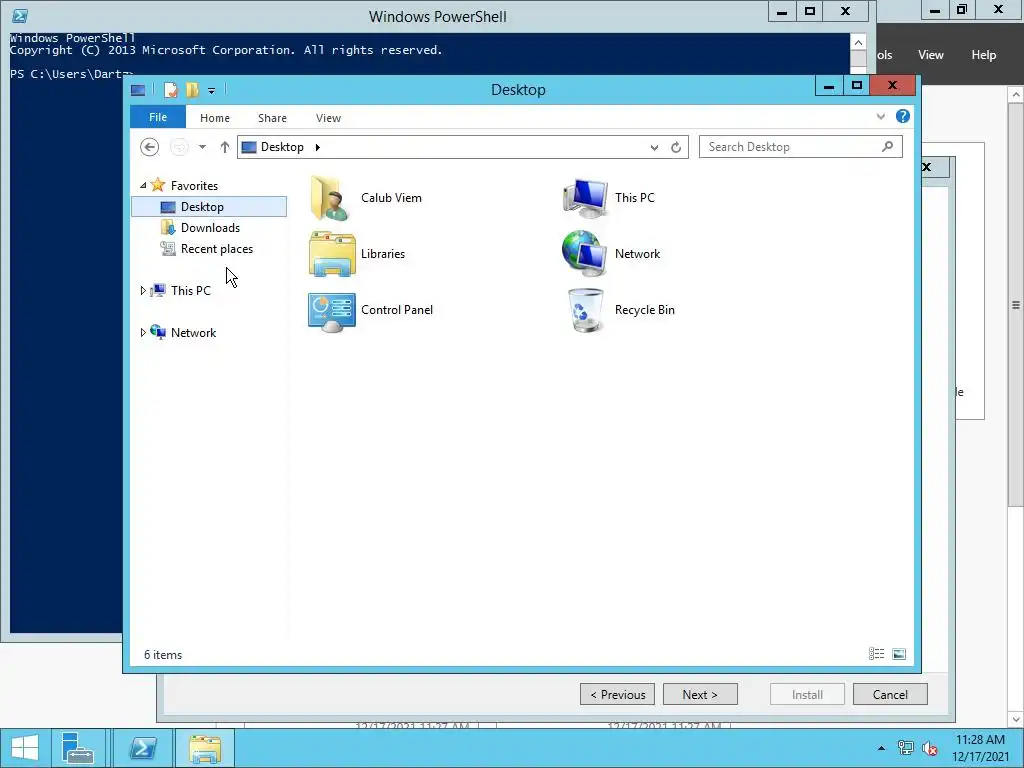Click the PowerShell scrollbar up arrow

858,42
